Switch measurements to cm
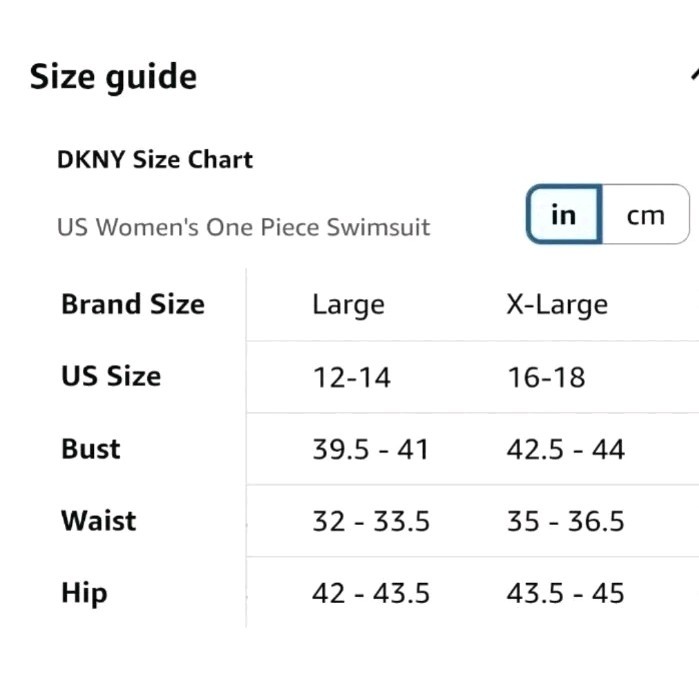The width and height of the screenshot is (699, 685). click(645, 214)
